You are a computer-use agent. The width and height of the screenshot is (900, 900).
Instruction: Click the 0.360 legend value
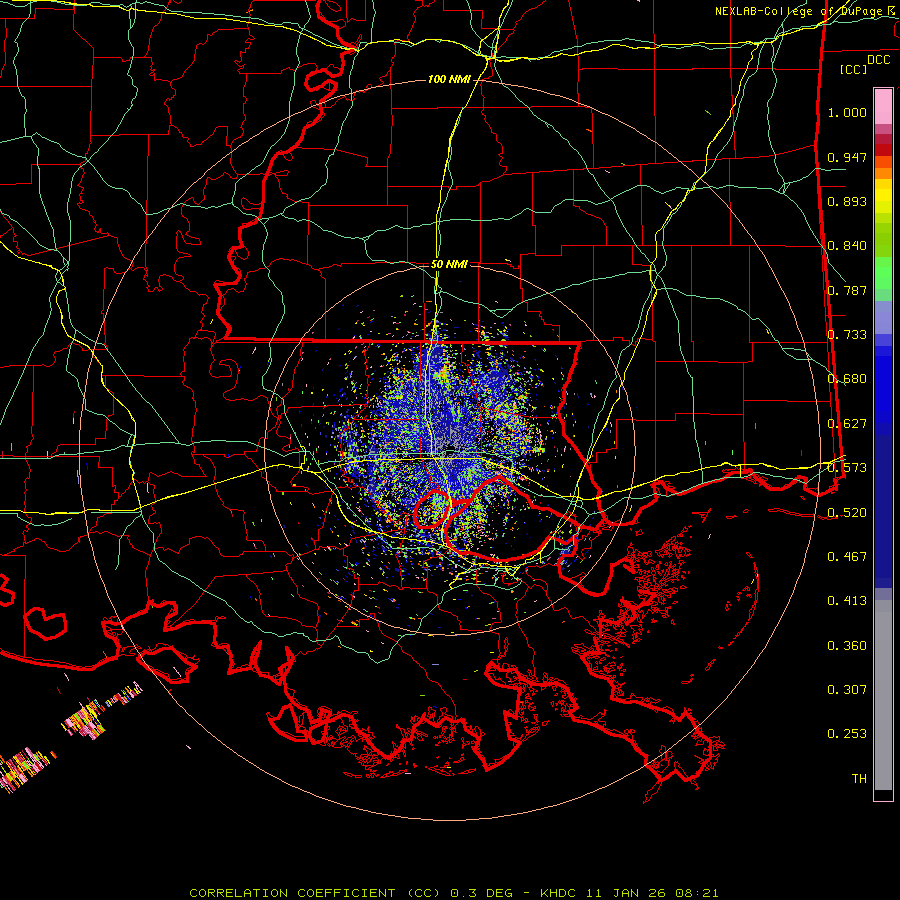(x=847, y=645)
